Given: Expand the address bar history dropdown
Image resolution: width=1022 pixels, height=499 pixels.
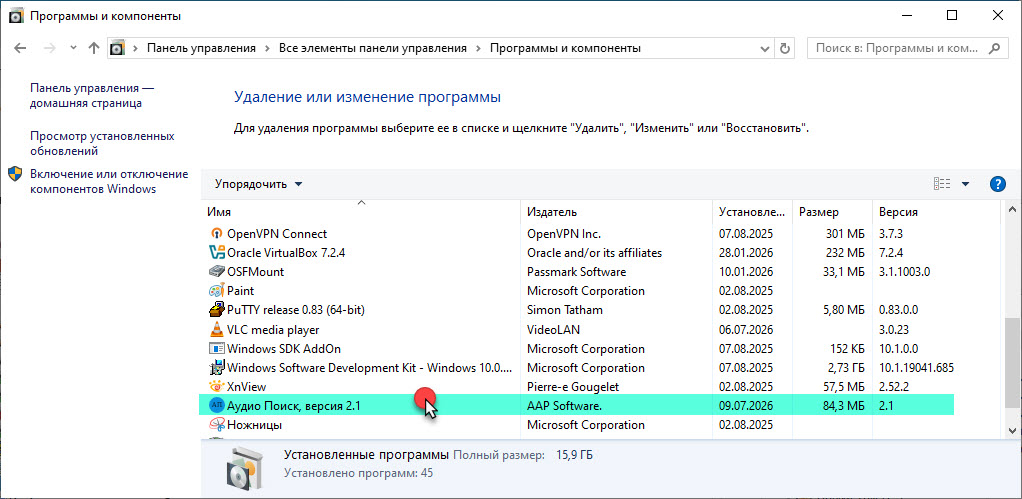Looking at the screenshot, I should (765, 48).
